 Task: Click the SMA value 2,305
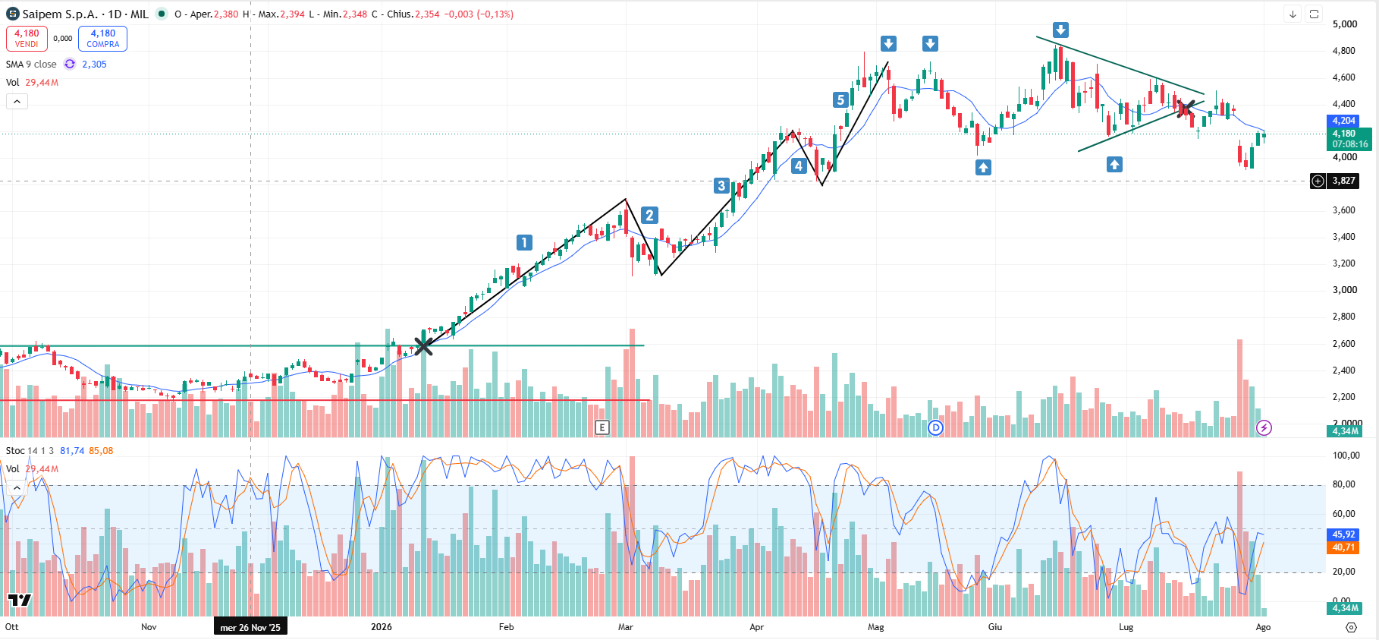pyautogui.click(x=94, y=64)
